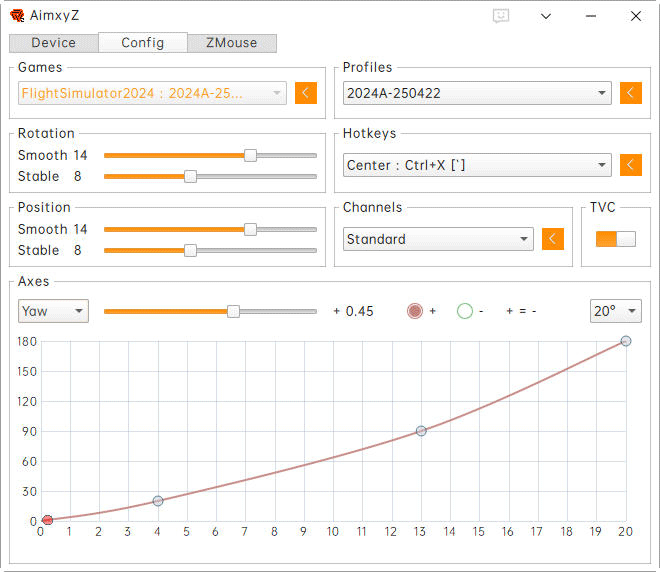The image size is (660, 572).
Task: Expand the Profiles 2024A-250422 dropdown
Action: [x=476, y=93]
